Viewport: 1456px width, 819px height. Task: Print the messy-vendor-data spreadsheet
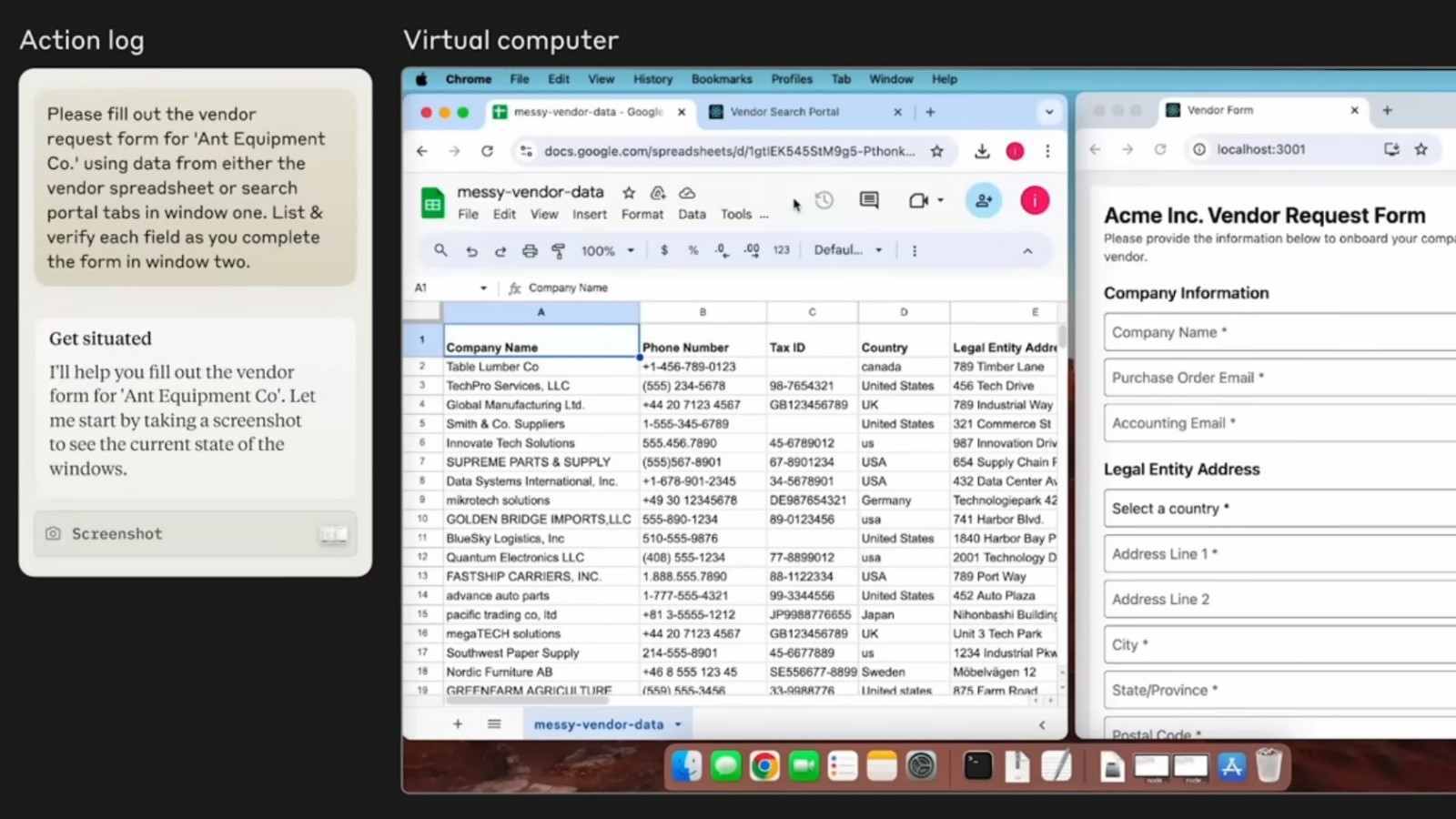(x=530, y=251)
